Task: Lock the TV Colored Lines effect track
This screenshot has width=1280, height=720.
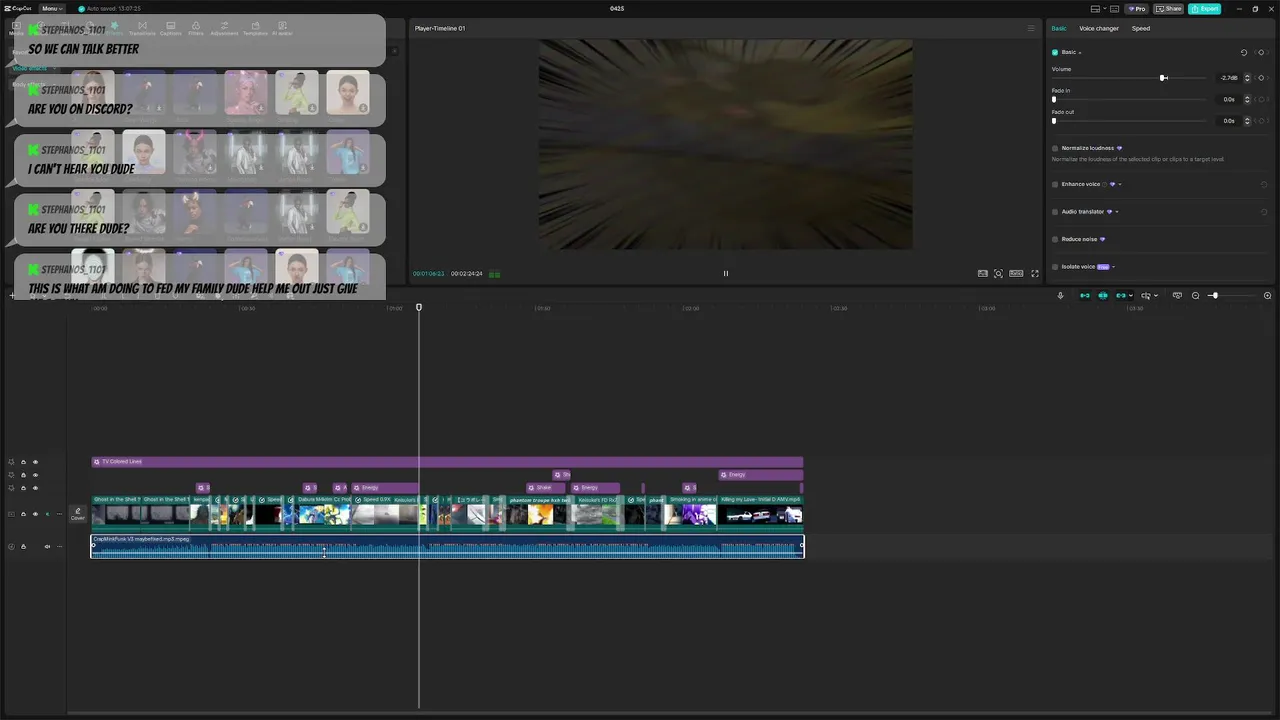Action: (x=23, y=462)
